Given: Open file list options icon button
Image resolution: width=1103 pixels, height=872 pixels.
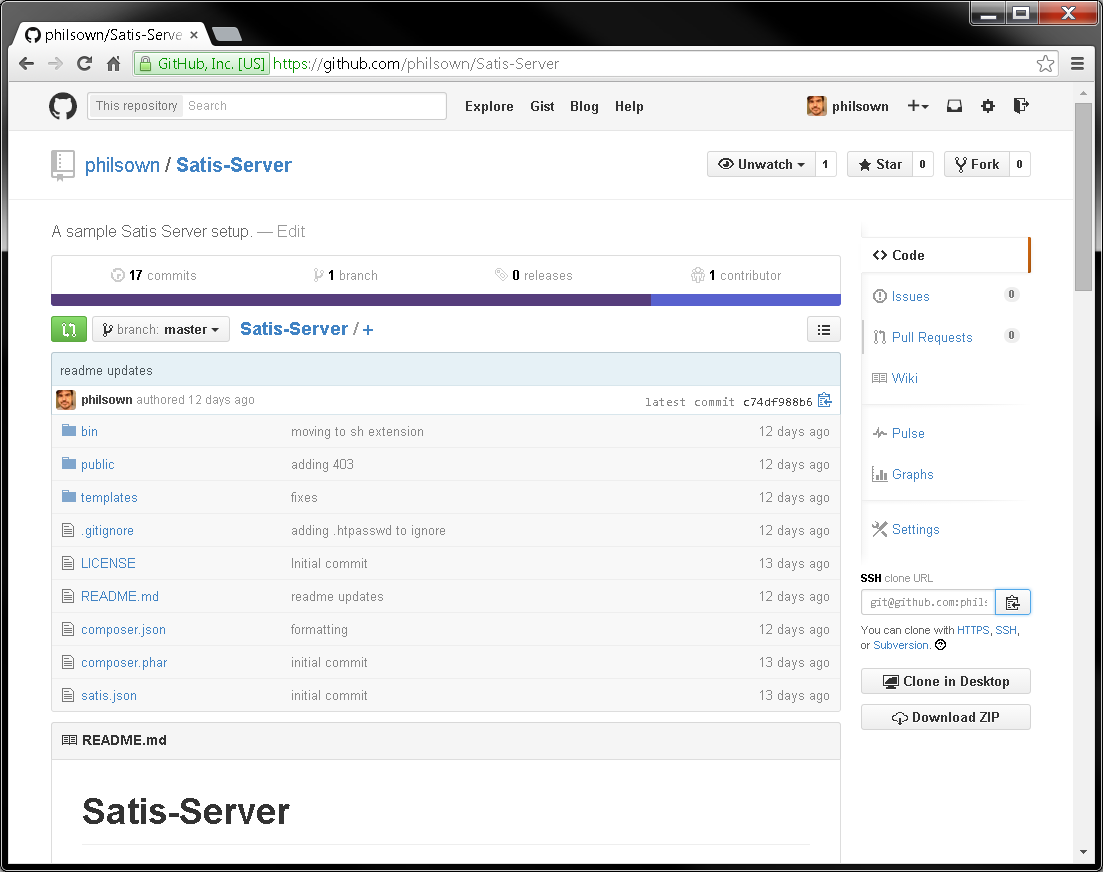Looking at the screenshot, I should 824,330.
